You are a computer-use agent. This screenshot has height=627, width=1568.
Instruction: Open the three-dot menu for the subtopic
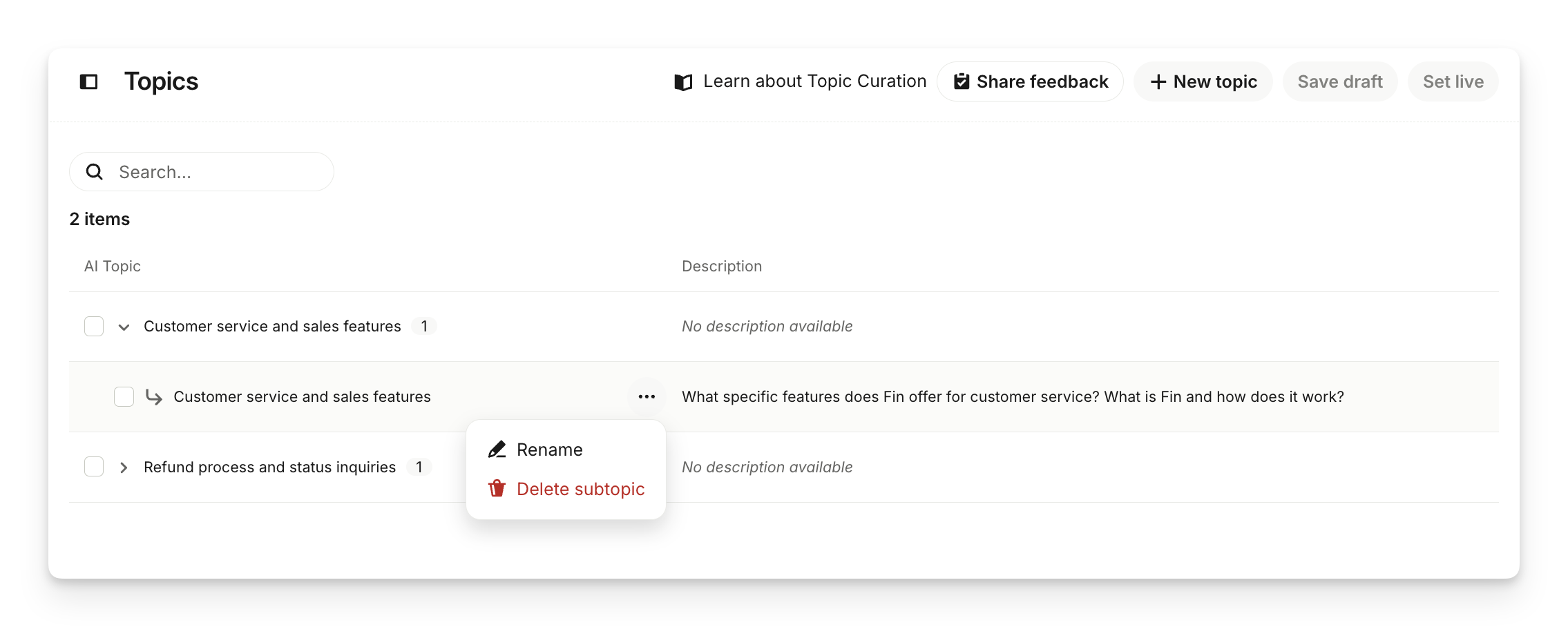tap(647, 396)
